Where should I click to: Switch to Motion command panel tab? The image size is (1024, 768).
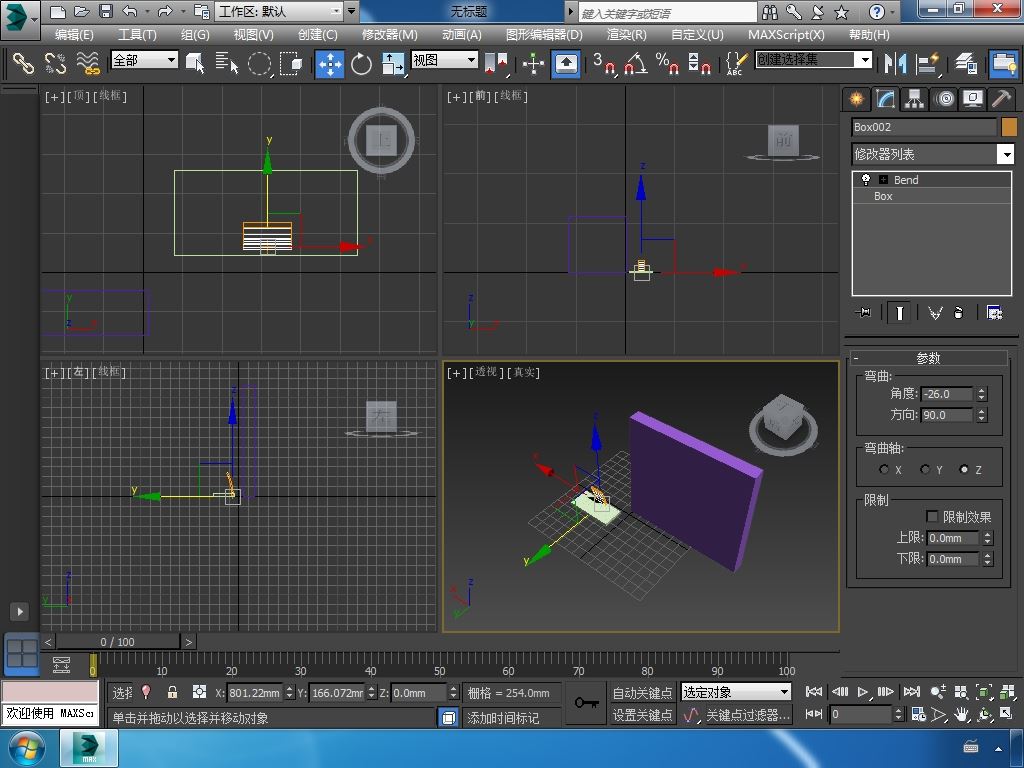[x=944, y=99]
